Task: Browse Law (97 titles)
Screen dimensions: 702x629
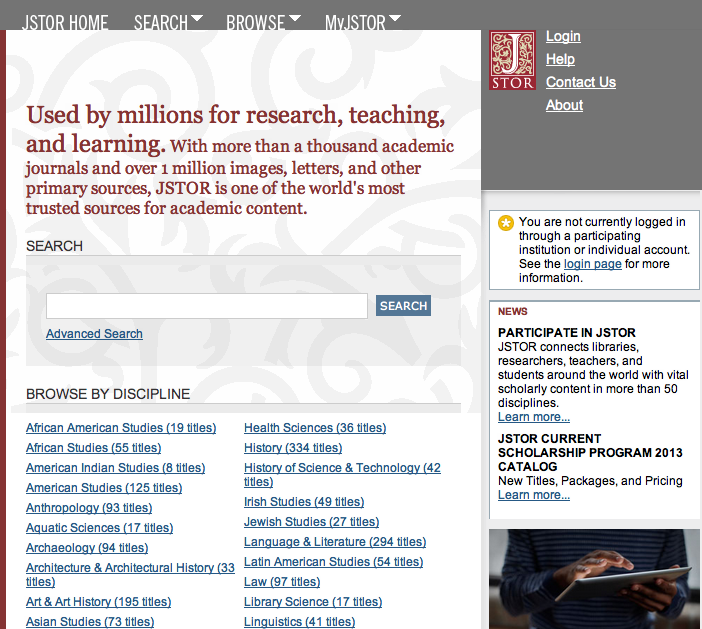Action: coord(282,582)
